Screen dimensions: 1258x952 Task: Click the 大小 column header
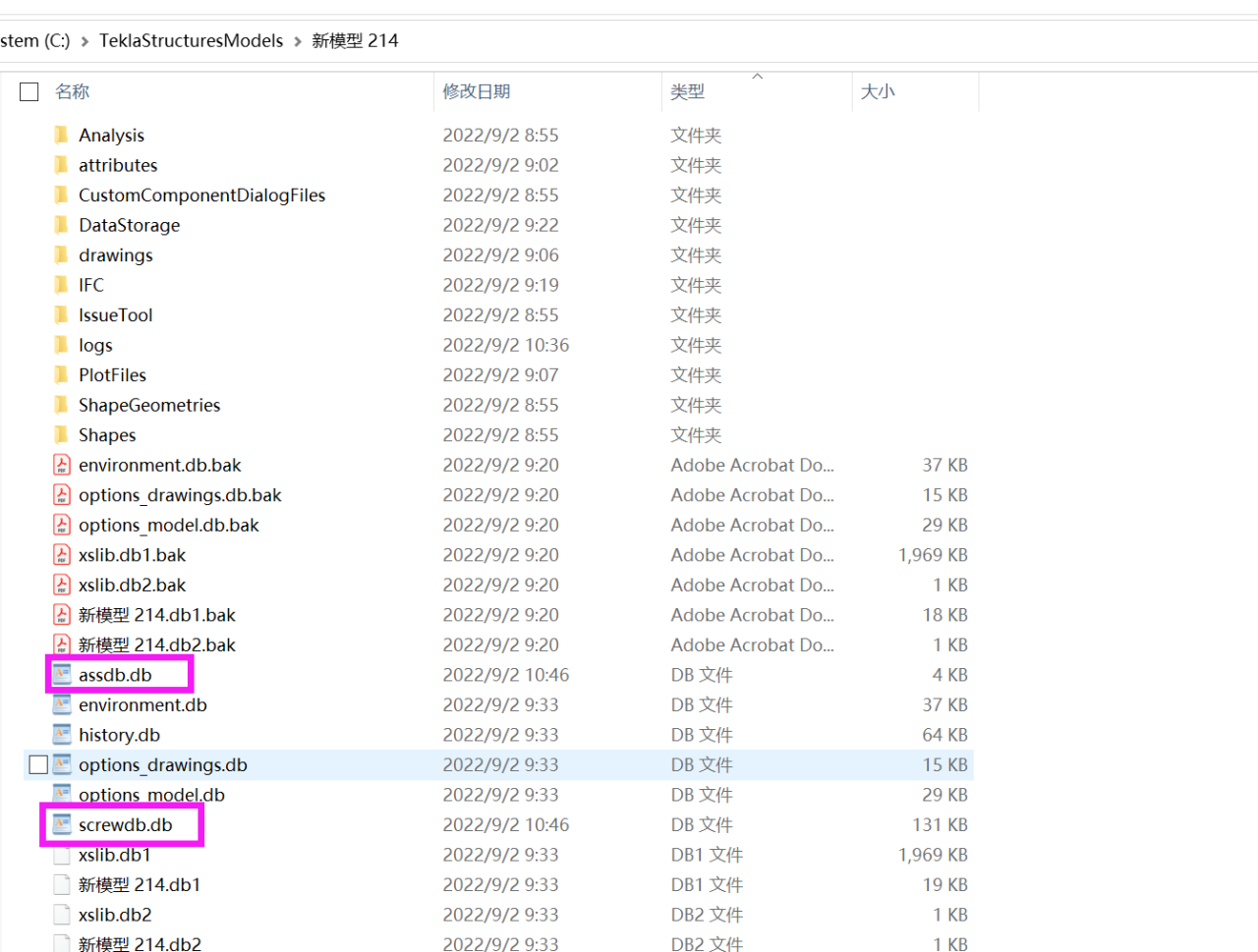coord(878,91)
